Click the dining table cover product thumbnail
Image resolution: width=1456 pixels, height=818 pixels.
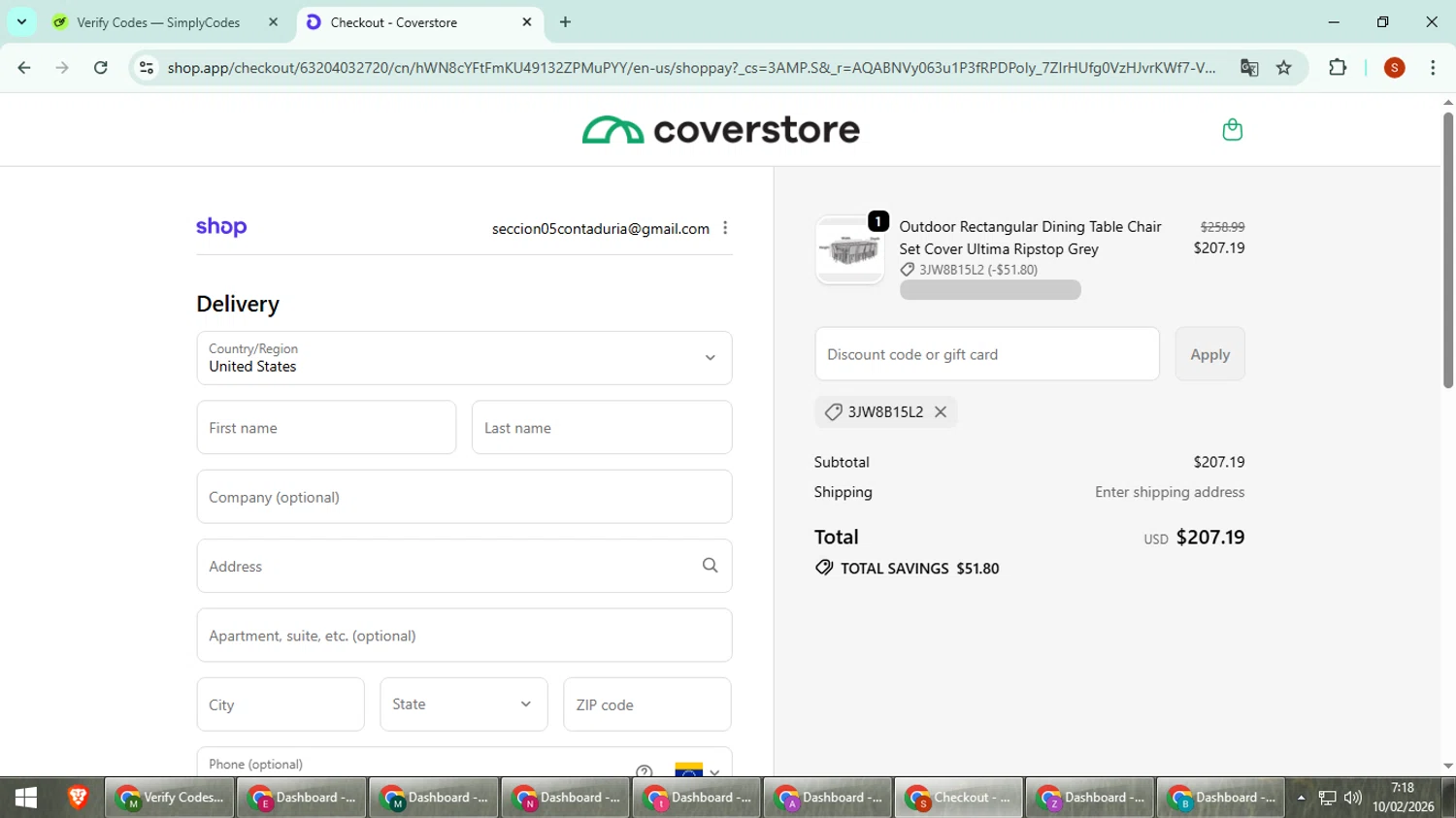(x=849, y=250)
